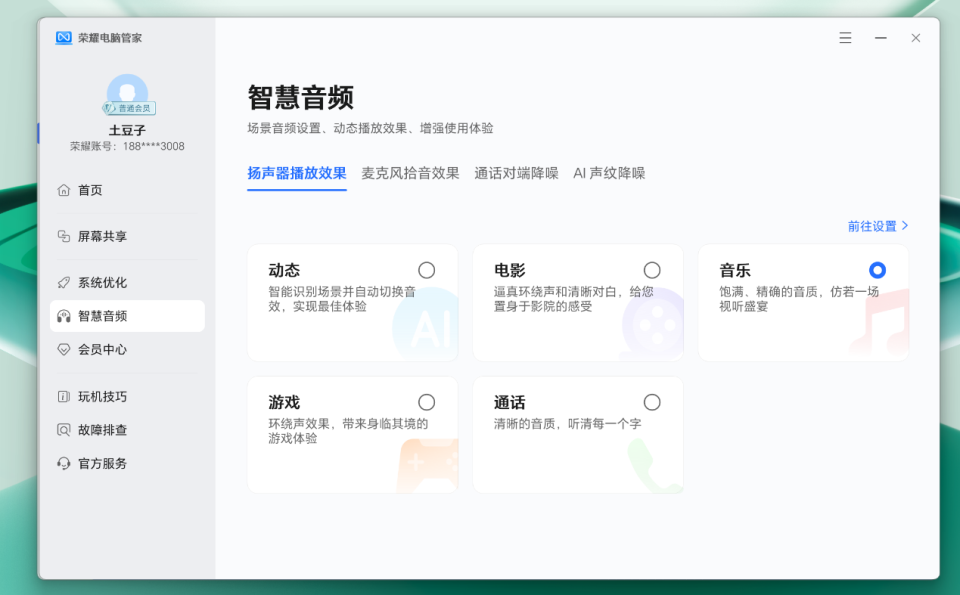This screenshot has height=595, width=960.
Task: Select the 动态 radio button
Action: pyautogui.click(x=427, y=270)
